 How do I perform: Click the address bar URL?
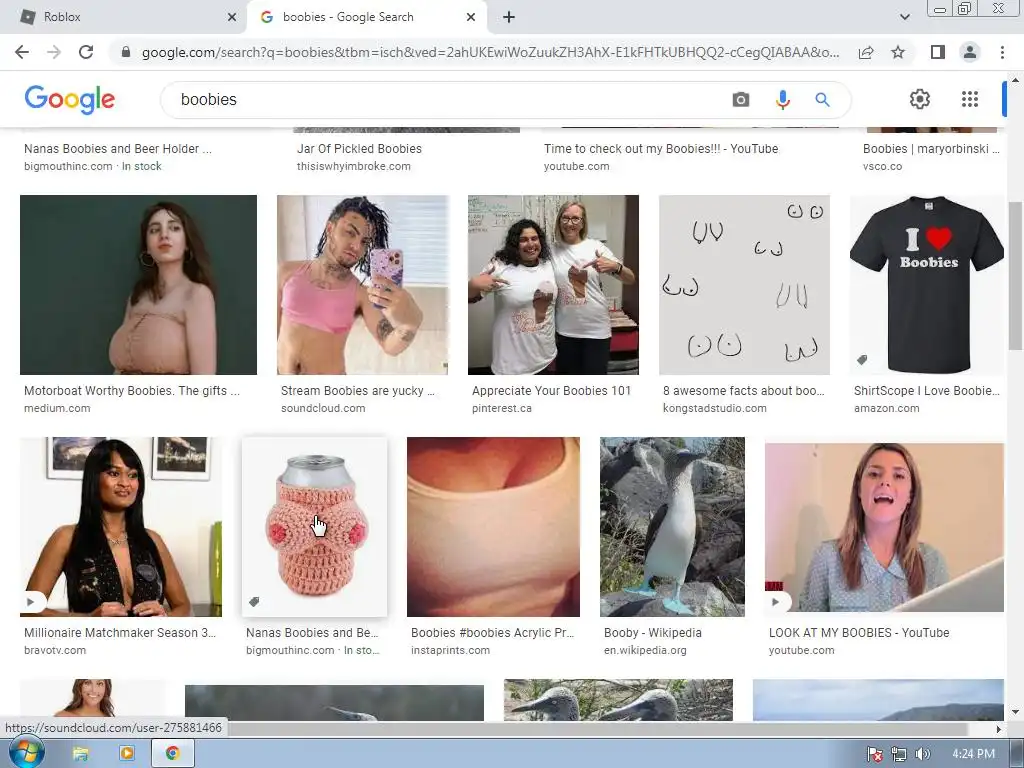tap(490, 52)
